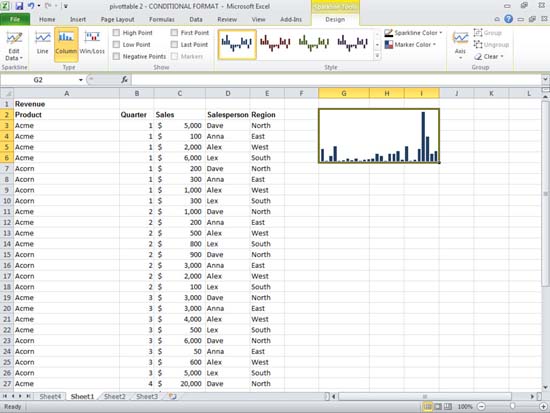Select the Revenue cell in A1
Screen dimensions: 550x413
pos(67,104)
